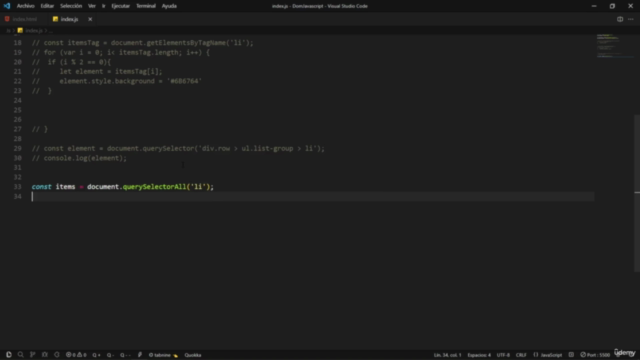
Task: Change indentation via Espacios: 4
Action: point(479,355)
